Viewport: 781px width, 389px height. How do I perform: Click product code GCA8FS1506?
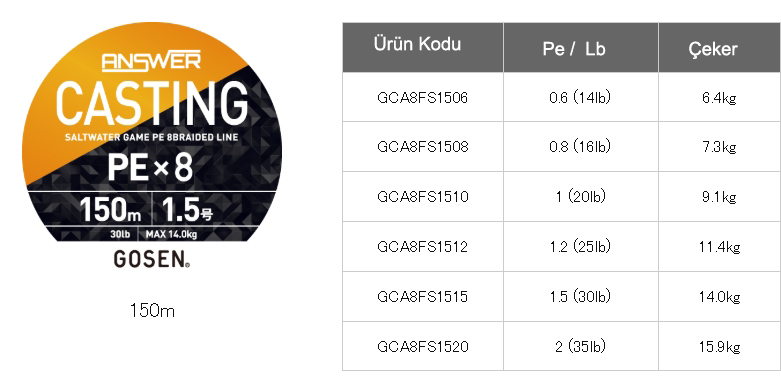coord(422,98)
